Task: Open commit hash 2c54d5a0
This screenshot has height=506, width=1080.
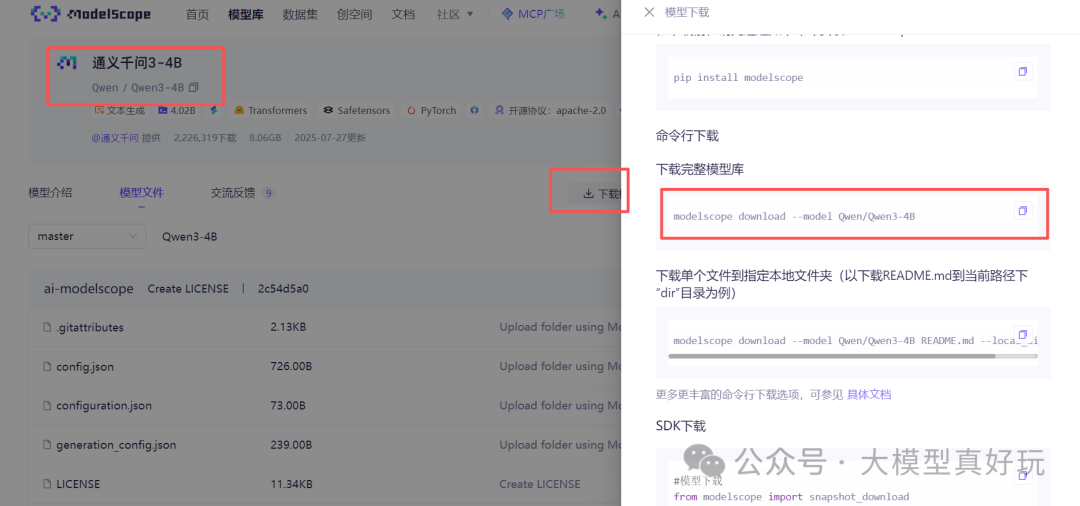Action: pos(283,289)
